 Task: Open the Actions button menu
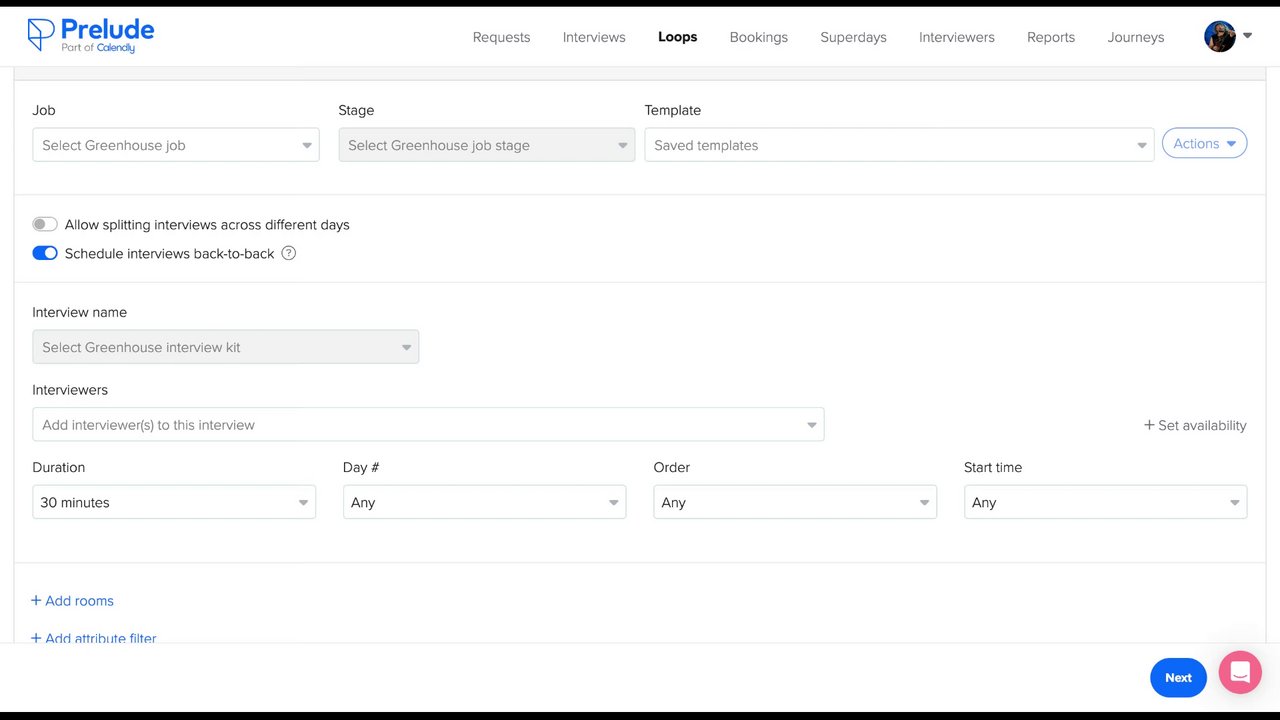[x=1204, y=144]
